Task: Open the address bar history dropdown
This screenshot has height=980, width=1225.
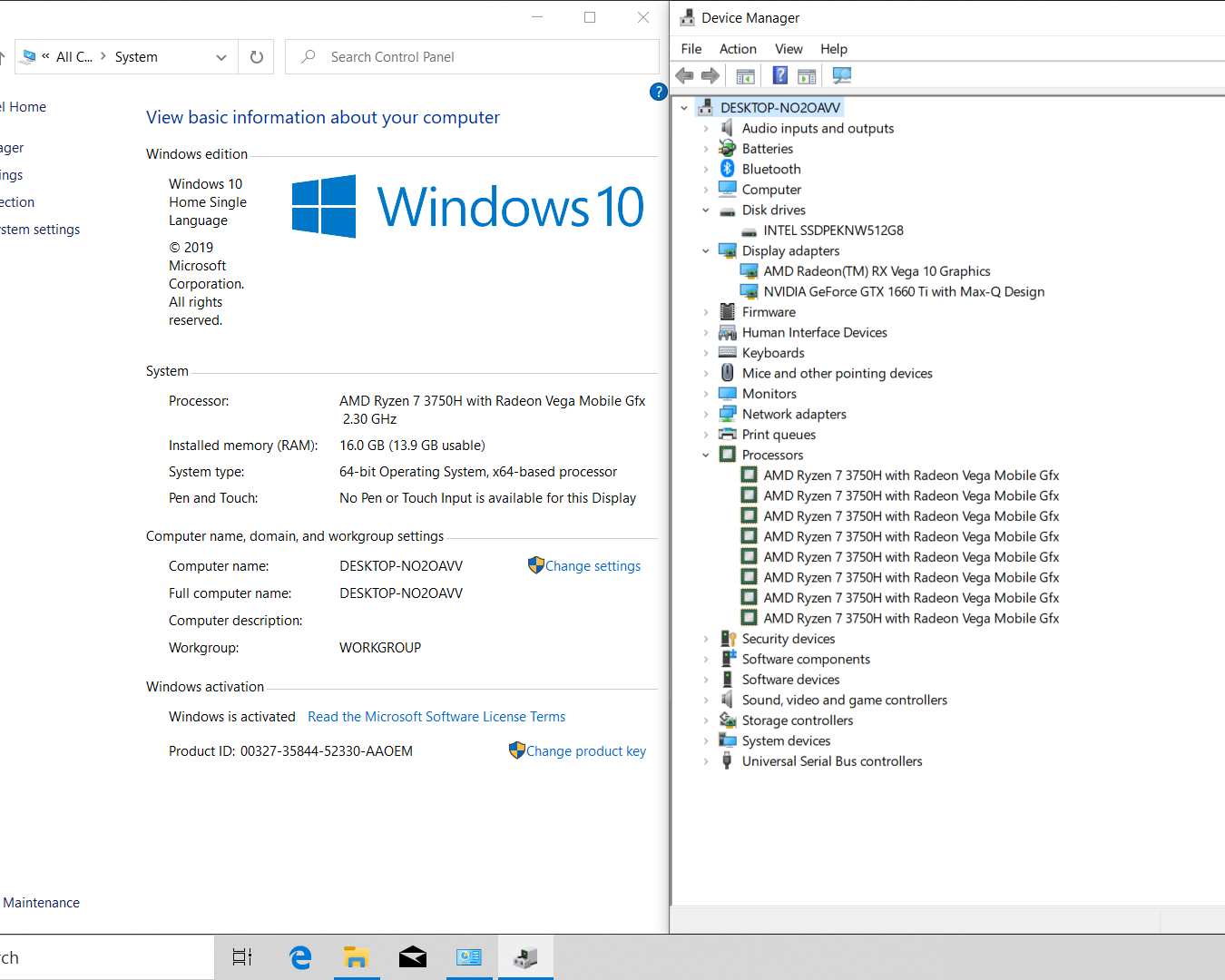Action: (x=220, y=57)
